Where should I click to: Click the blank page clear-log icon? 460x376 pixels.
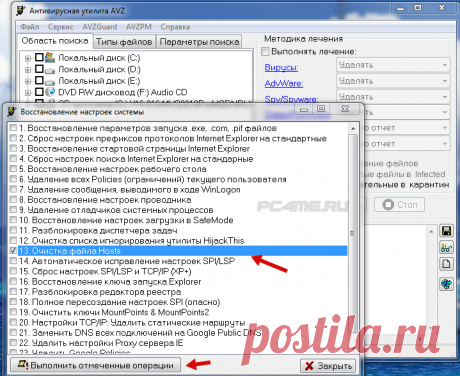tap(446, 264)
